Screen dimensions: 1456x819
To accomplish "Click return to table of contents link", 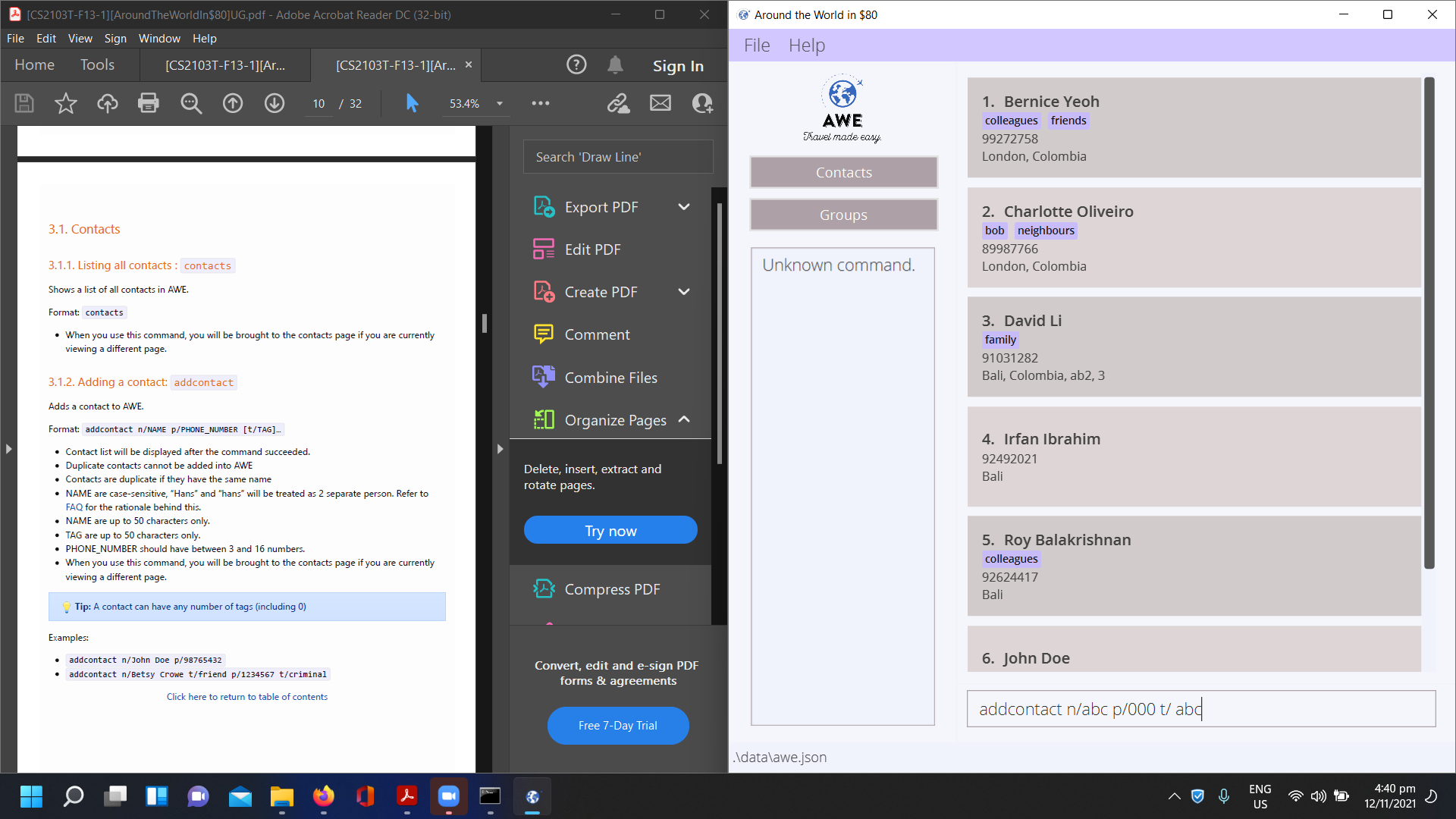I will click(247, 697).
